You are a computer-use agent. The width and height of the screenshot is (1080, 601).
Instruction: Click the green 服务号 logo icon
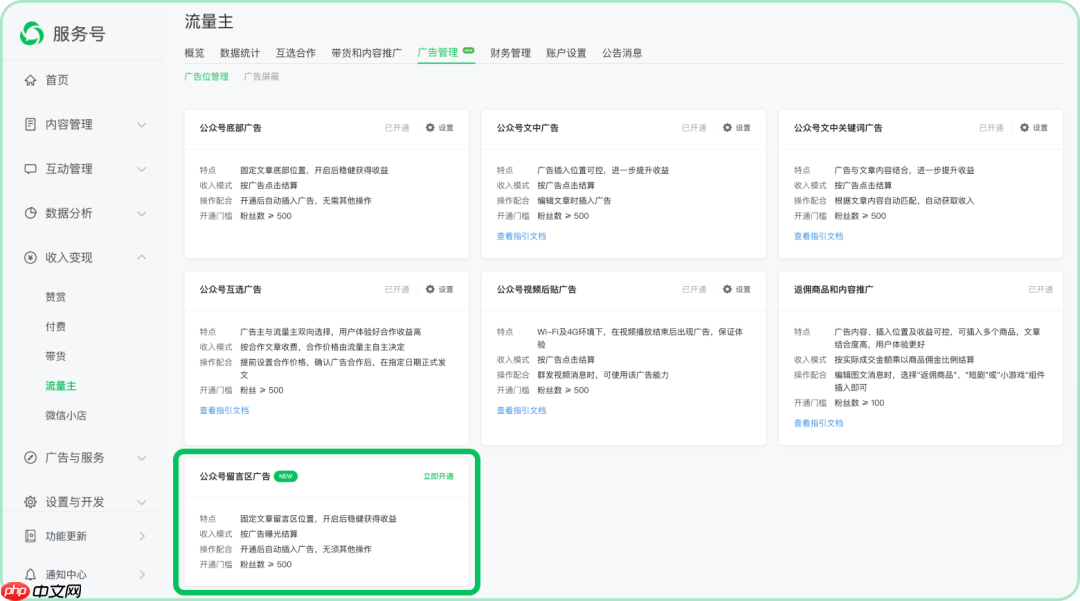pyautogui.click(x=29, y=31)
